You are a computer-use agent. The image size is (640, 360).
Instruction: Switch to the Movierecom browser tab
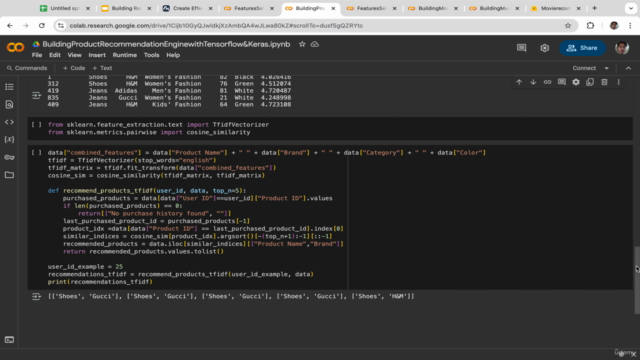click(x=555, y=8)
